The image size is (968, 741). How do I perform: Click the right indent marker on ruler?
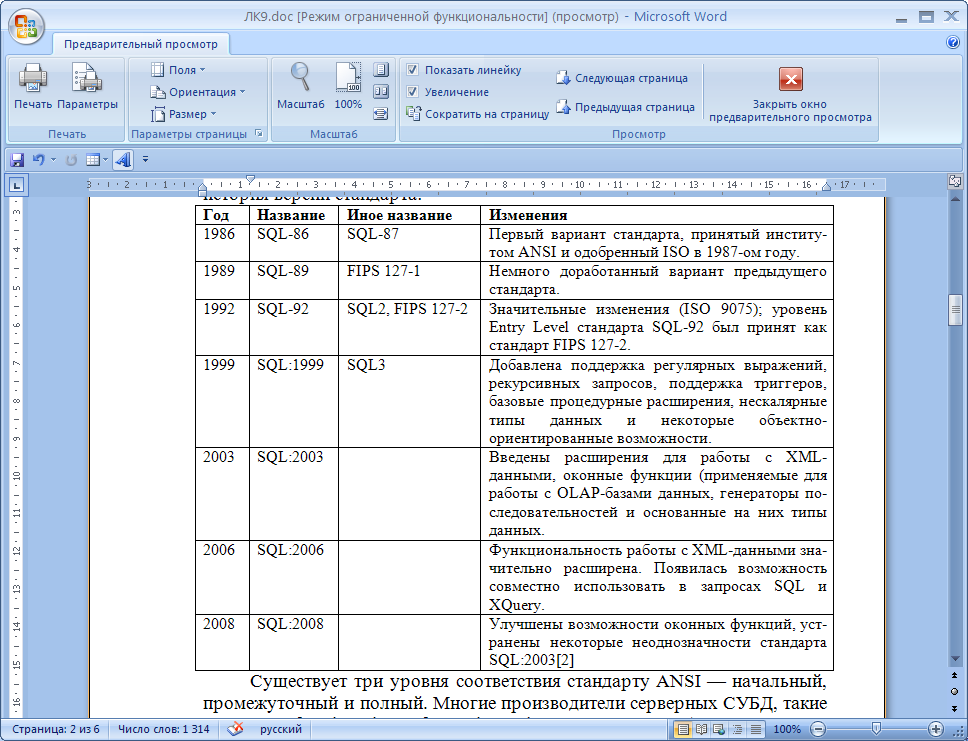(x=826, y=186)
